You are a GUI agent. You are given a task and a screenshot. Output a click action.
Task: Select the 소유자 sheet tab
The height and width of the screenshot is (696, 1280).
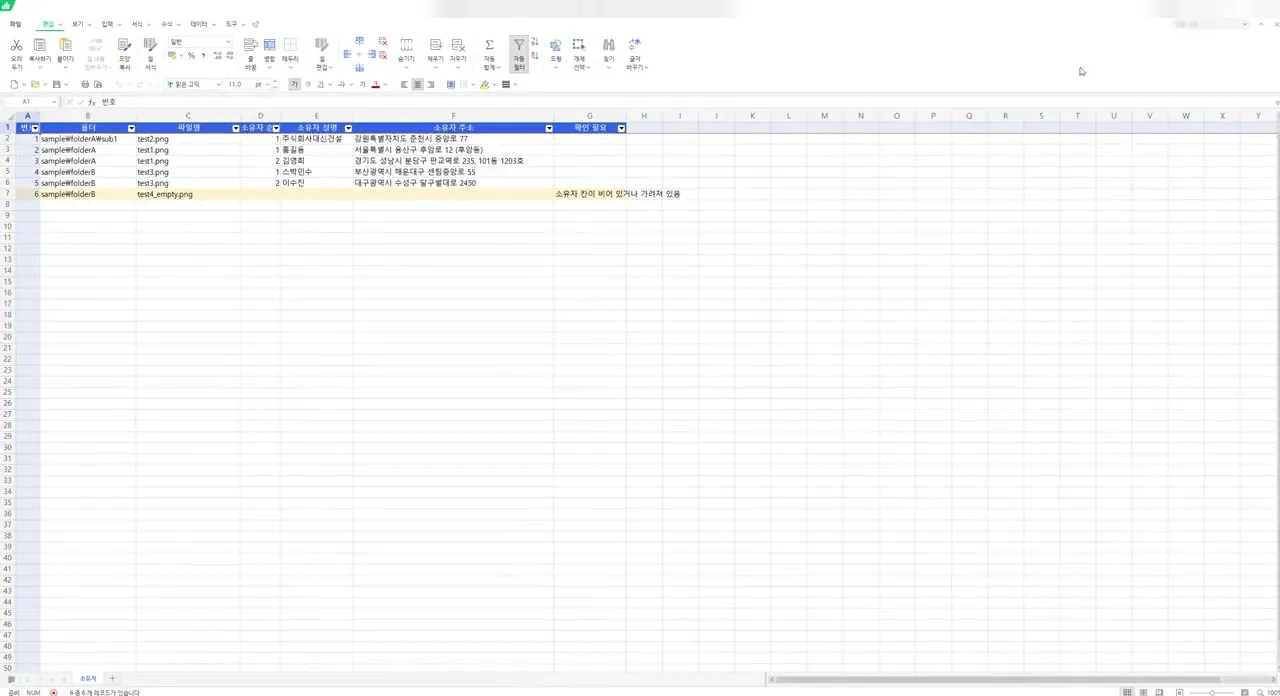pyautogui.click(x=88, y=679)
